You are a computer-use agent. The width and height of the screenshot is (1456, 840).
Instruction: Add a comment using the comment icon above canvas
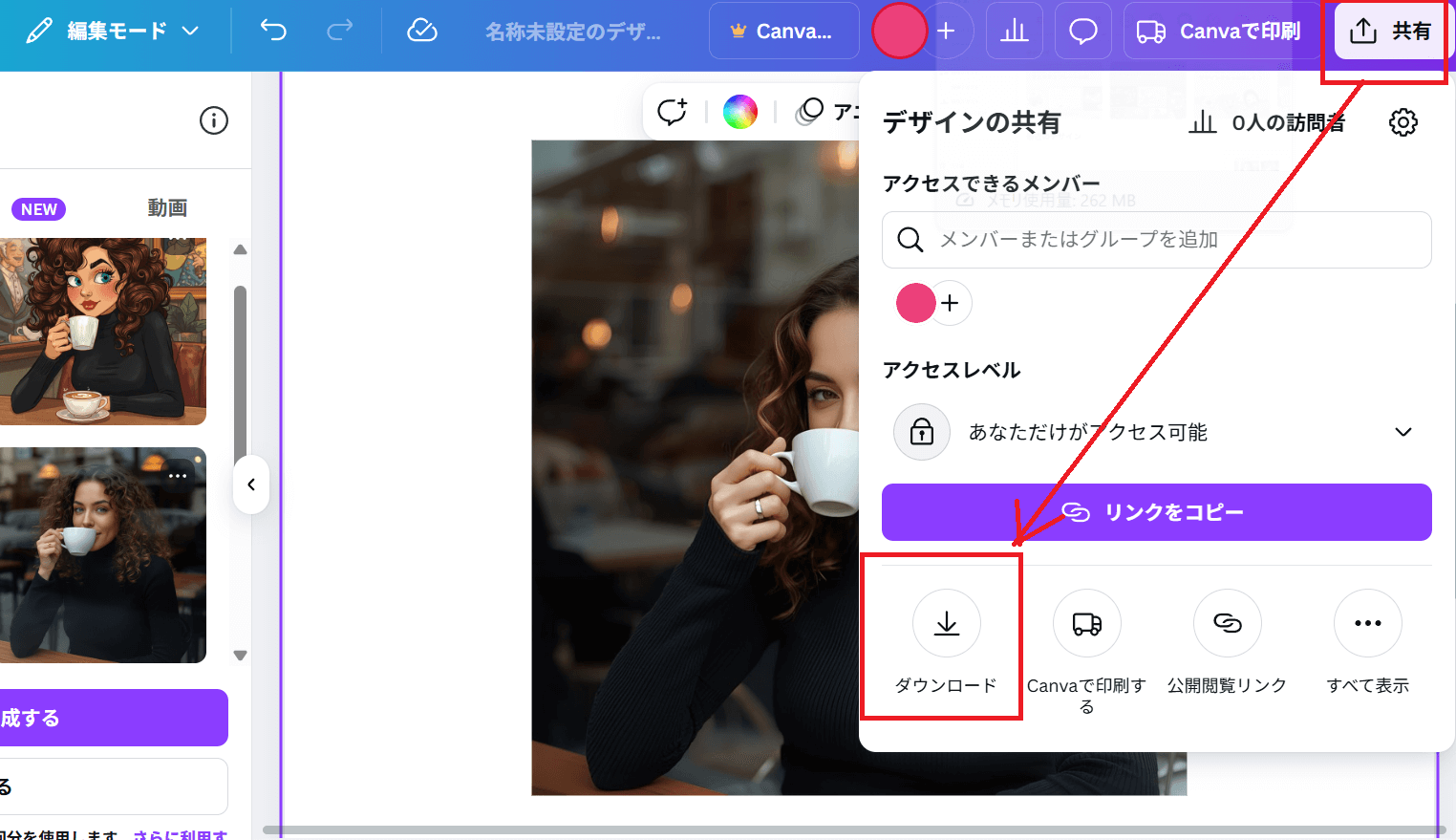pos(672,111)
